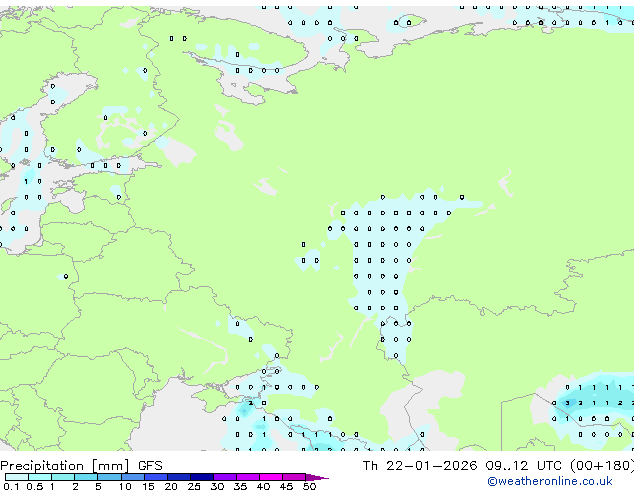
Task: Click the 30–35 mm purple swatch
Action: point(225,477)
